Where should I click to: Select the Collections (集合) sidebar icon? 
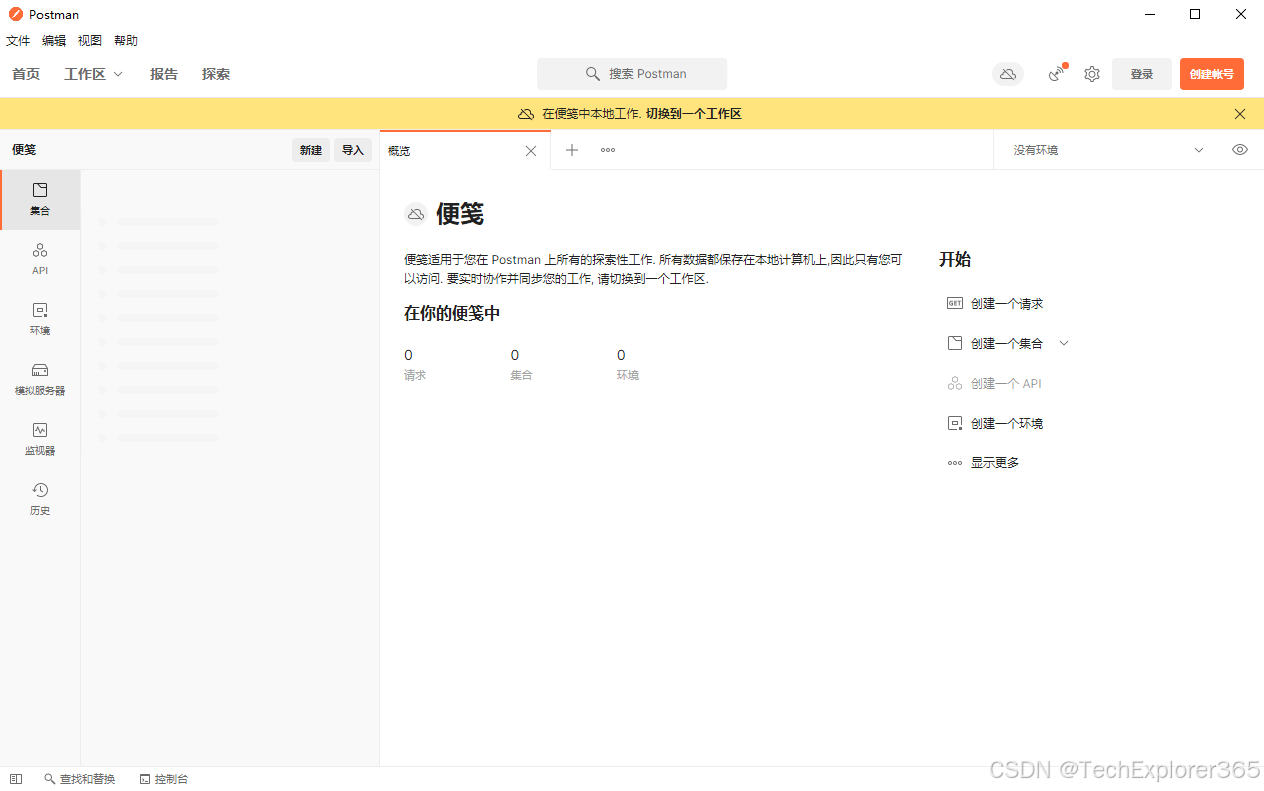coord(40,198)
